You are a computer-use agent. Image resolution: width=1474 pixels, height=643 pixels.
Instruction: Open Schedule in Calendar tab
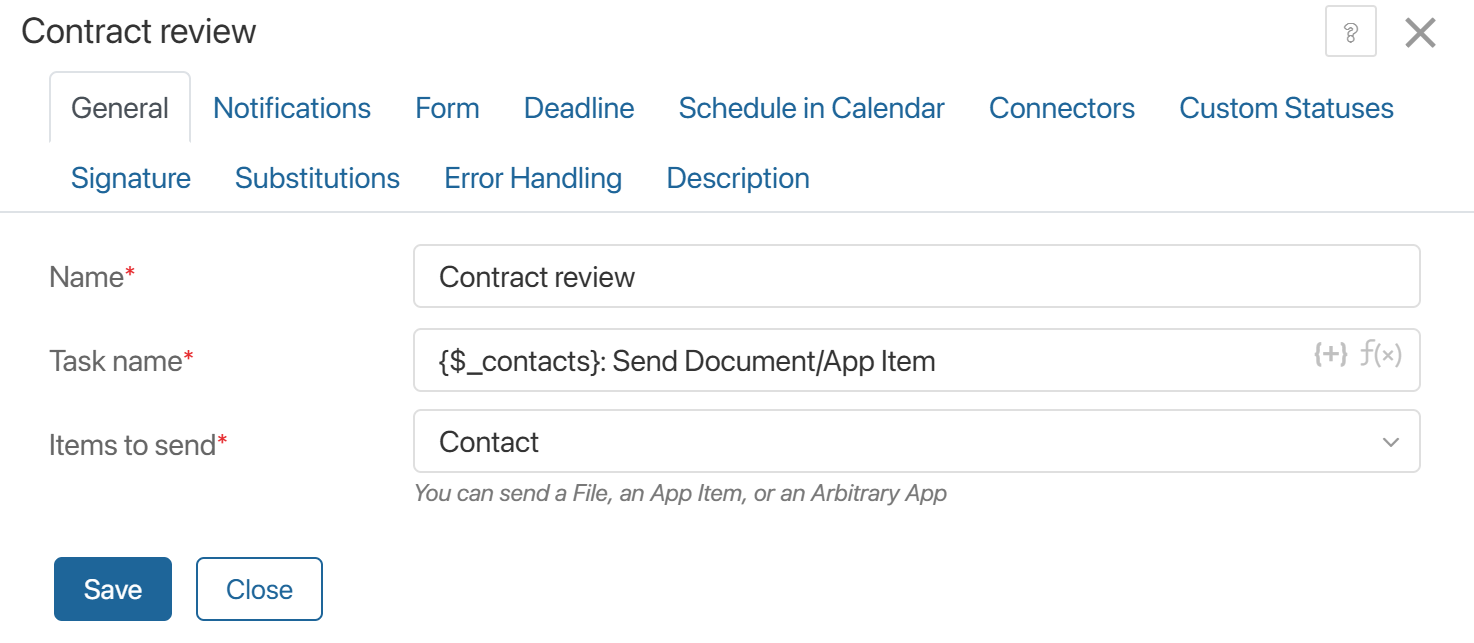(811, 108)
